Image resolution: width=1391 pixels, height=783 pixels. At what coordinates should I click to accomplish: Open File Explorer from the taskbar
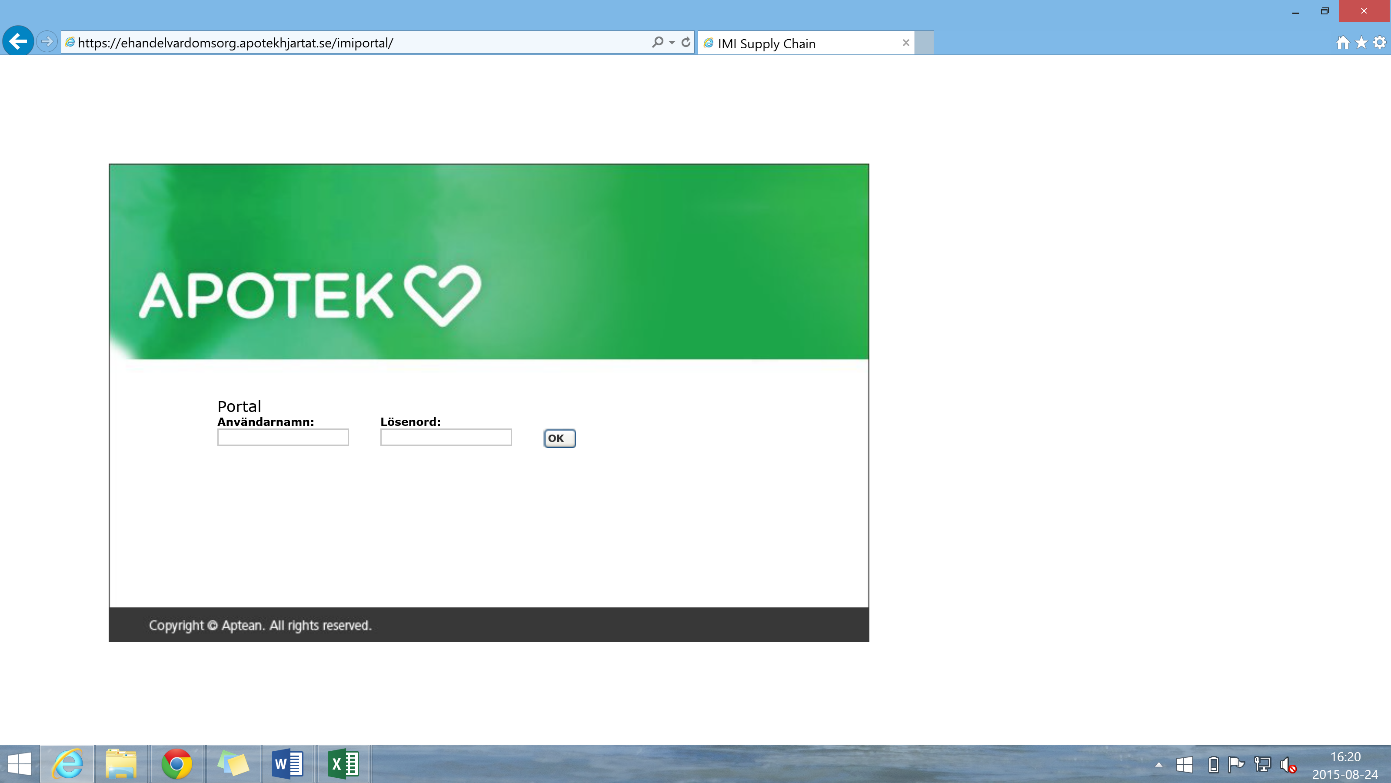pyautogui.click(x=121, y=765)
